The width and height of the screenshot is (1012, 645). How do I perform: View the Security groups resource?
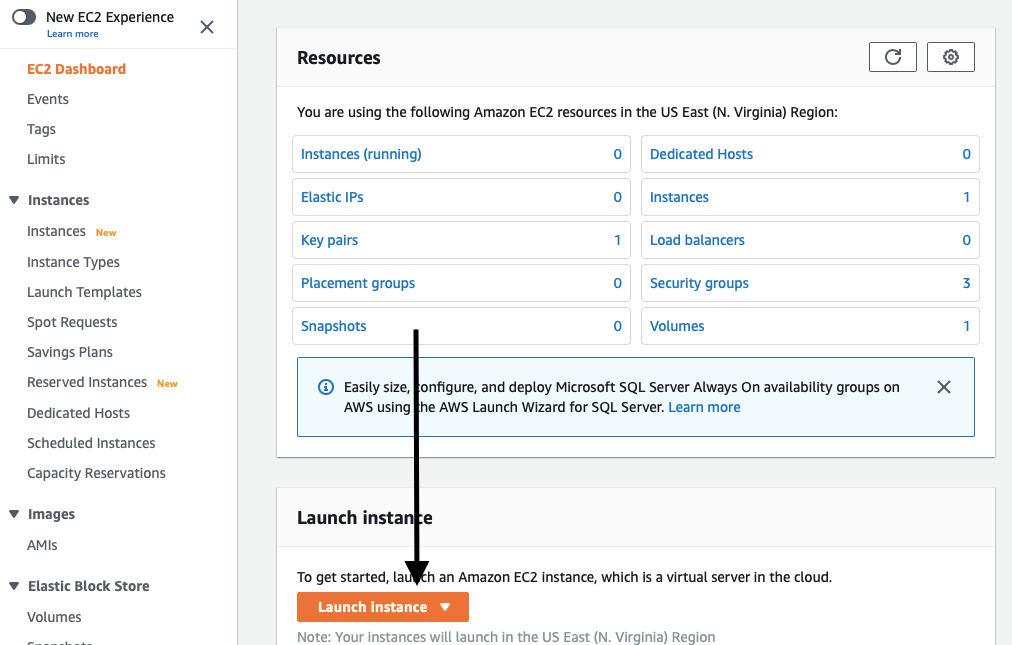pos(699,283)
